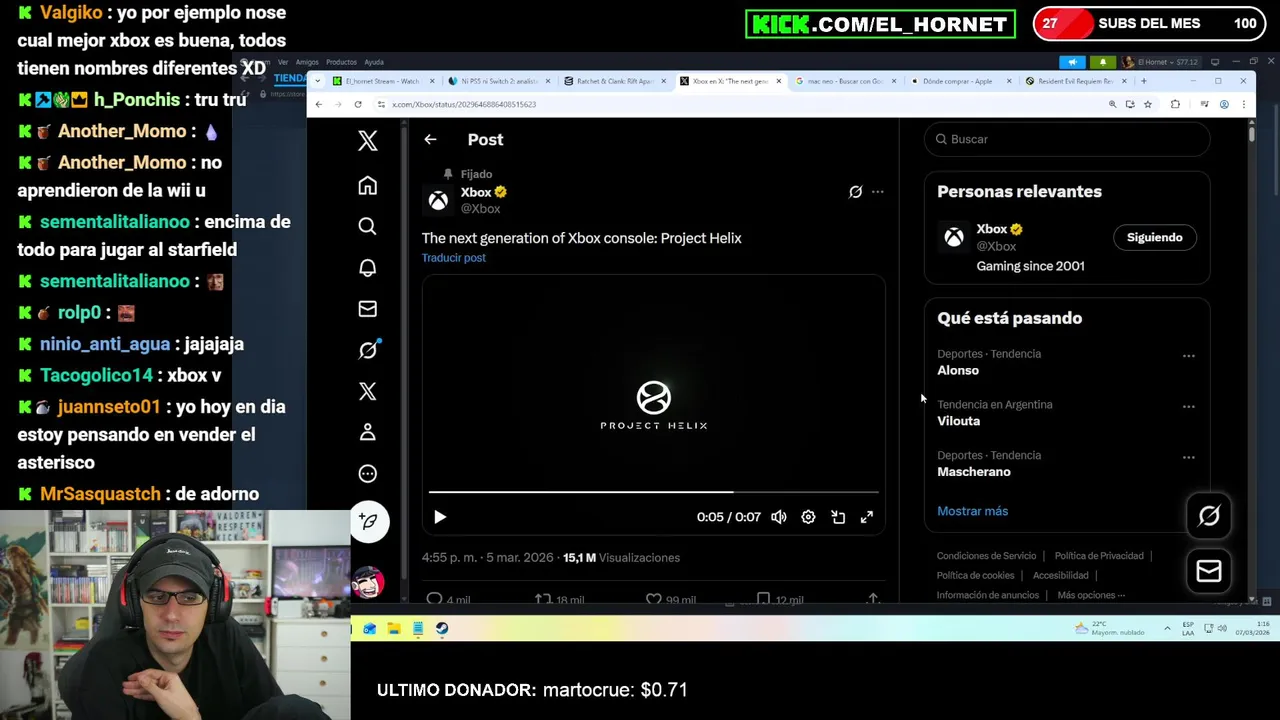Expand Más opciones footer menu
The image size is (1280, 720).
point(1091,595)
